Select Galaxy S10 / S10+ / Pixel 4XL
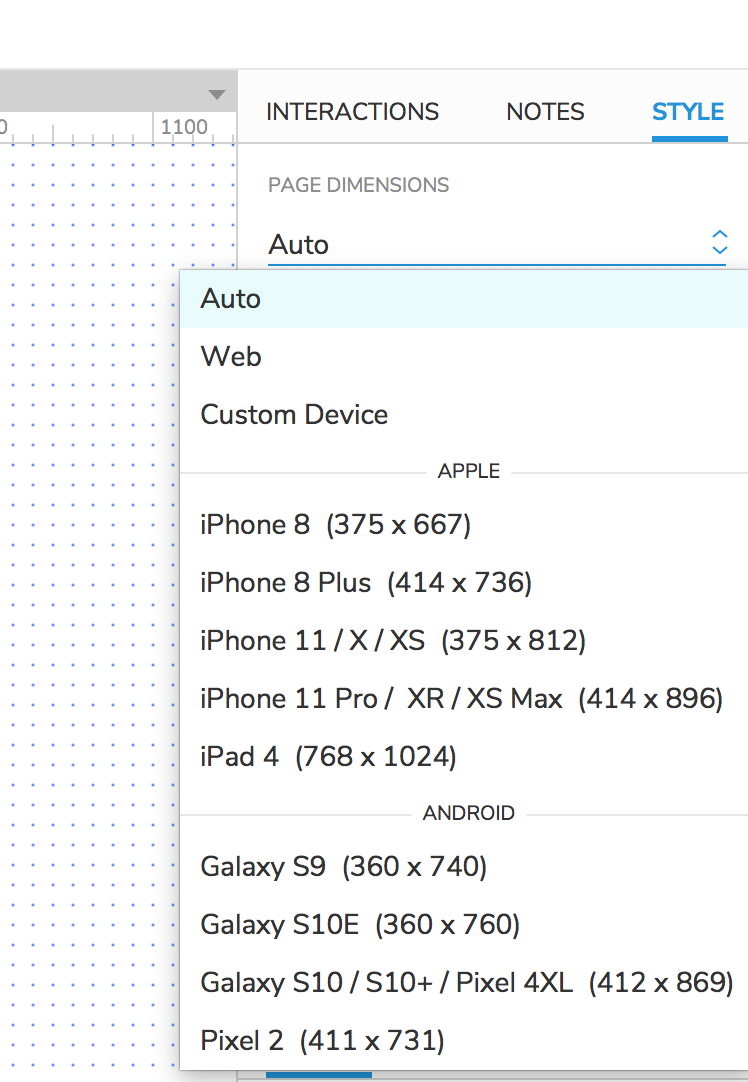This screenshot has width=748, height=1082. pyautogui.click(x=464, y=983)
